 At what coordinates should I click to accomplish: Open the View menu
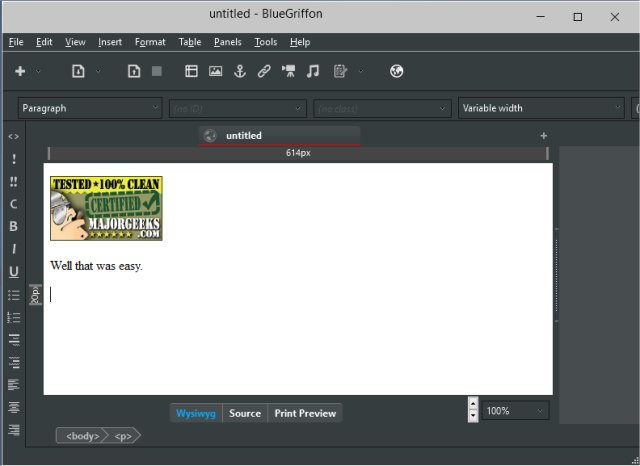75,42
